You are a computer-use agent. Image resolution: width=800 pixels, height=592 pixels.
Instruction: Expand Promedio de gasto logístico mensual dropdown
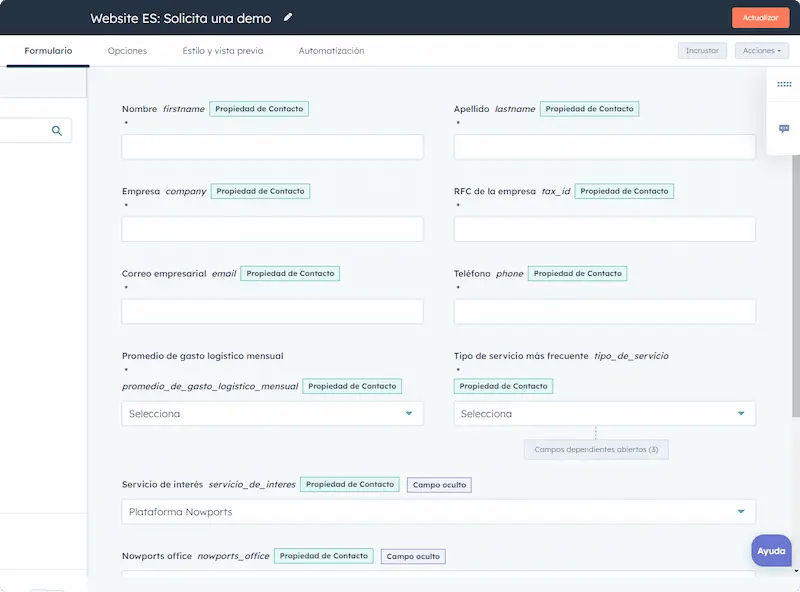[272, 413]
